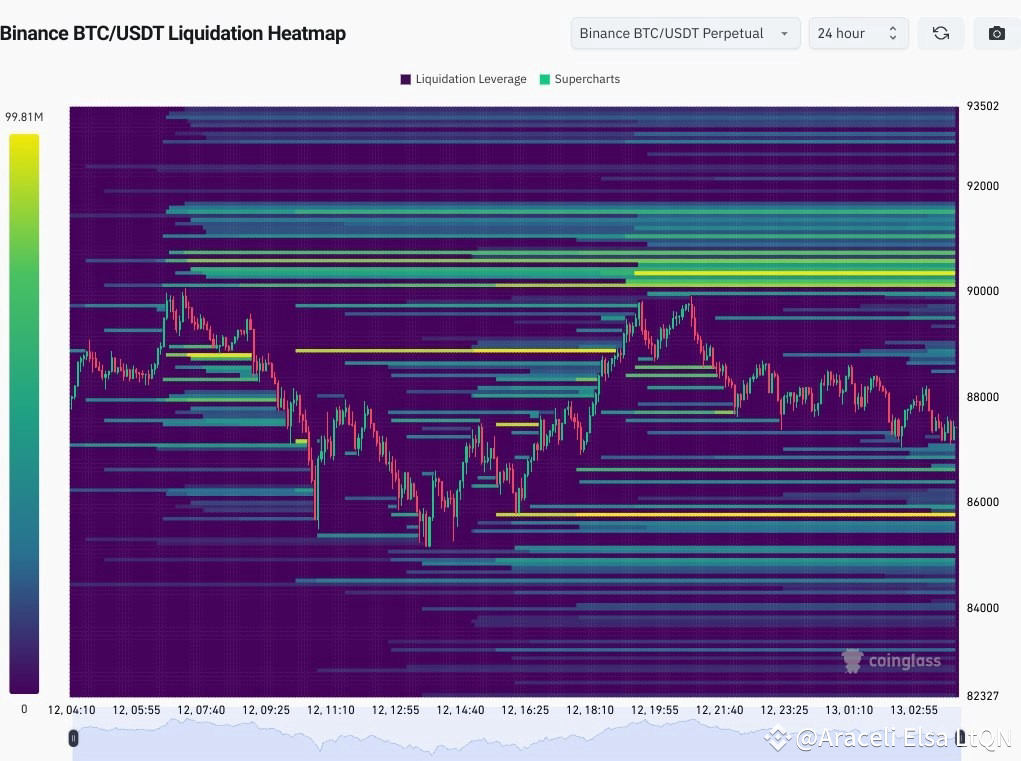Click the refresh icon to reload heatmap data

point(940,33)
